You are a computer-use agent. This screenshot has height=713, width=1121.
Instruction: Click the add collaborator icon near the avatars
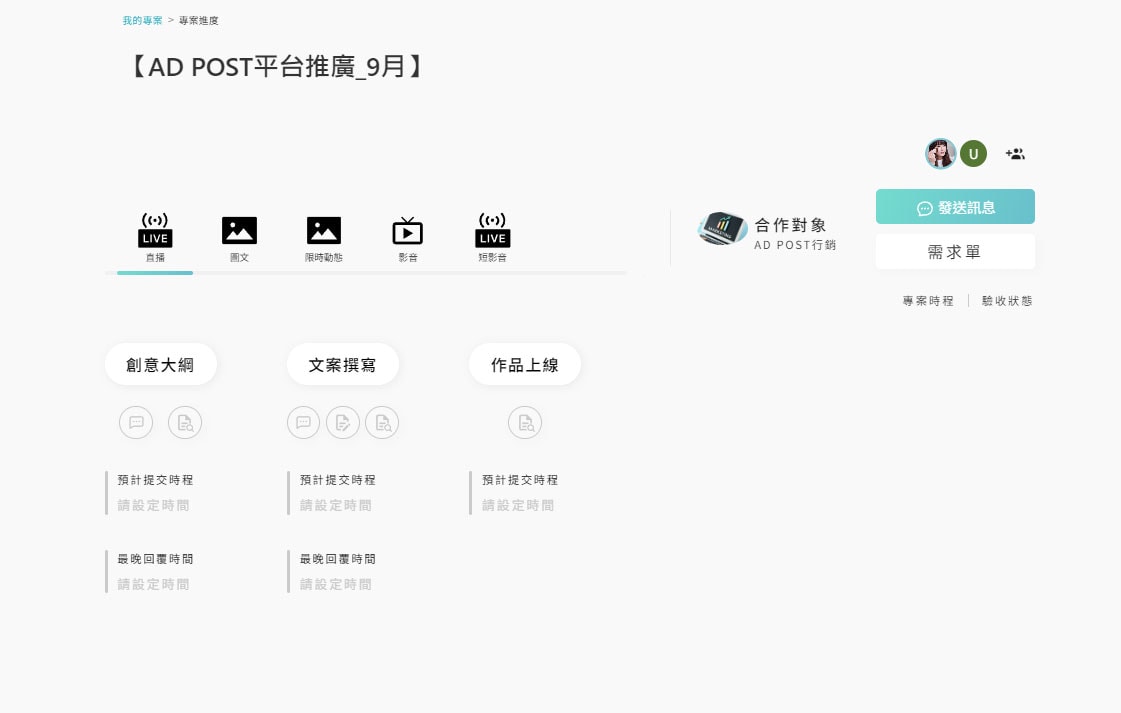click(x=1015, y=153)
